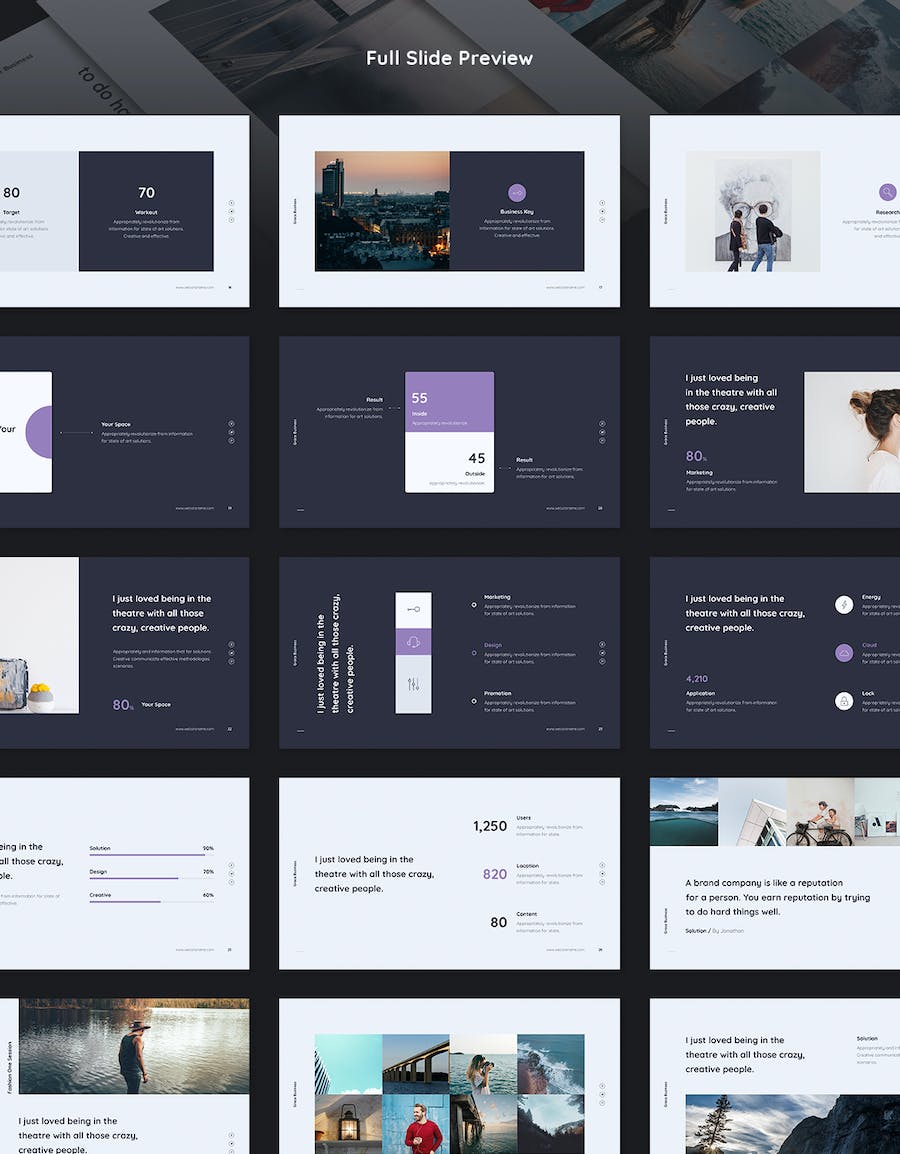Select the Marketing bullet radio circle
The image size is (900, 1154).
(474, 605)
